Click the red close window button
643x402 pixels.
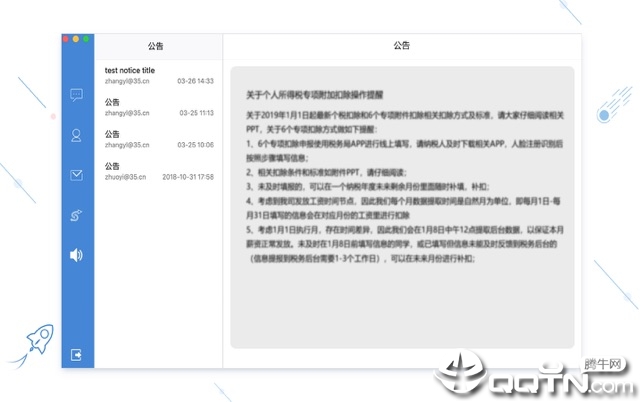(66, 39)
